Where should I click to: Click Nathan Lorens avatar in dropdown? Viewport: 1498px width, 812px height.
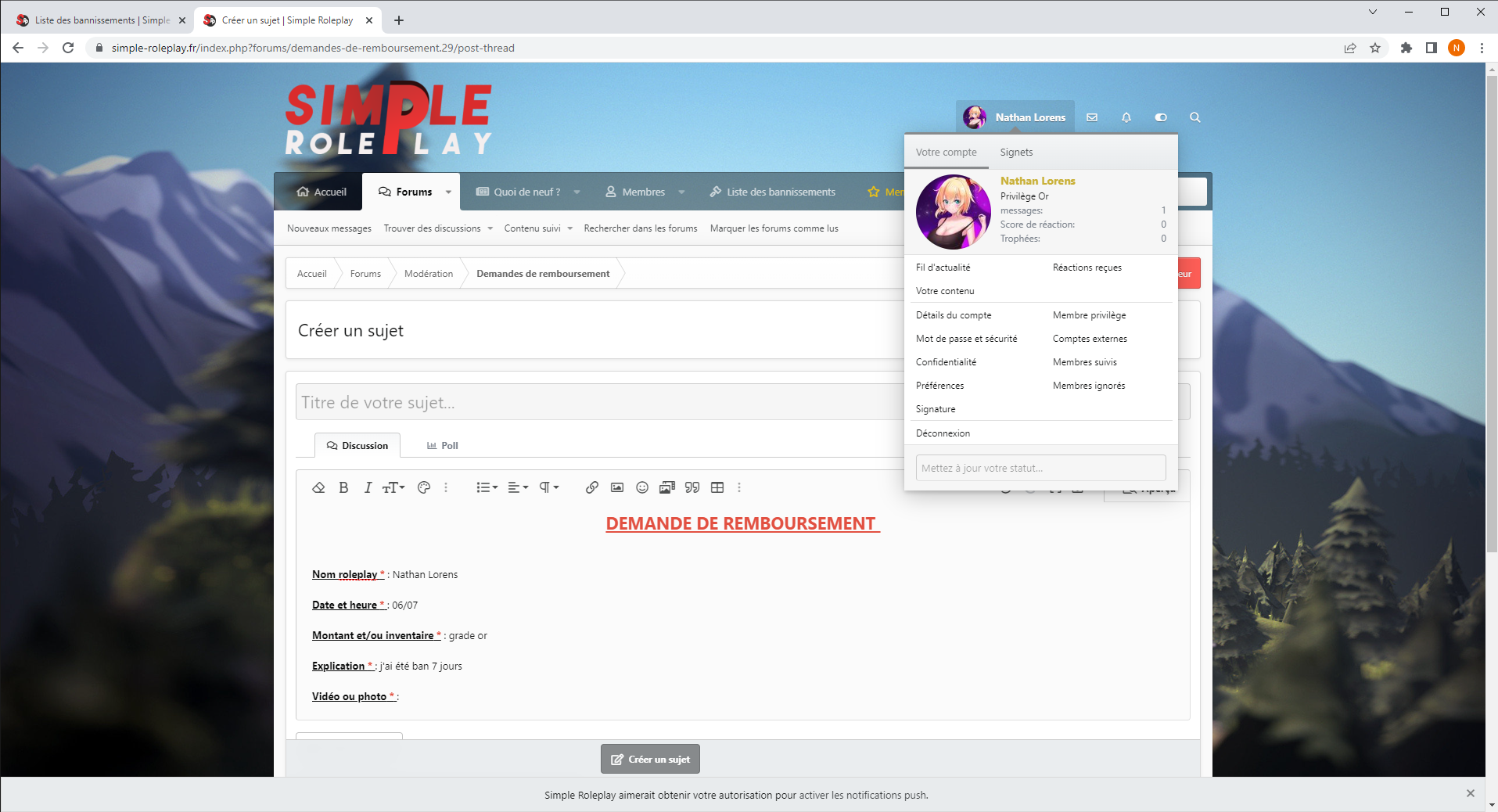(x=954, y=212)
